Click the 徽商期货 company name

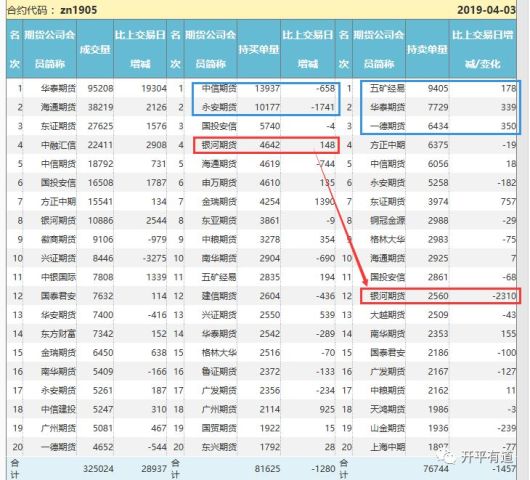click(x=58, y=240)
